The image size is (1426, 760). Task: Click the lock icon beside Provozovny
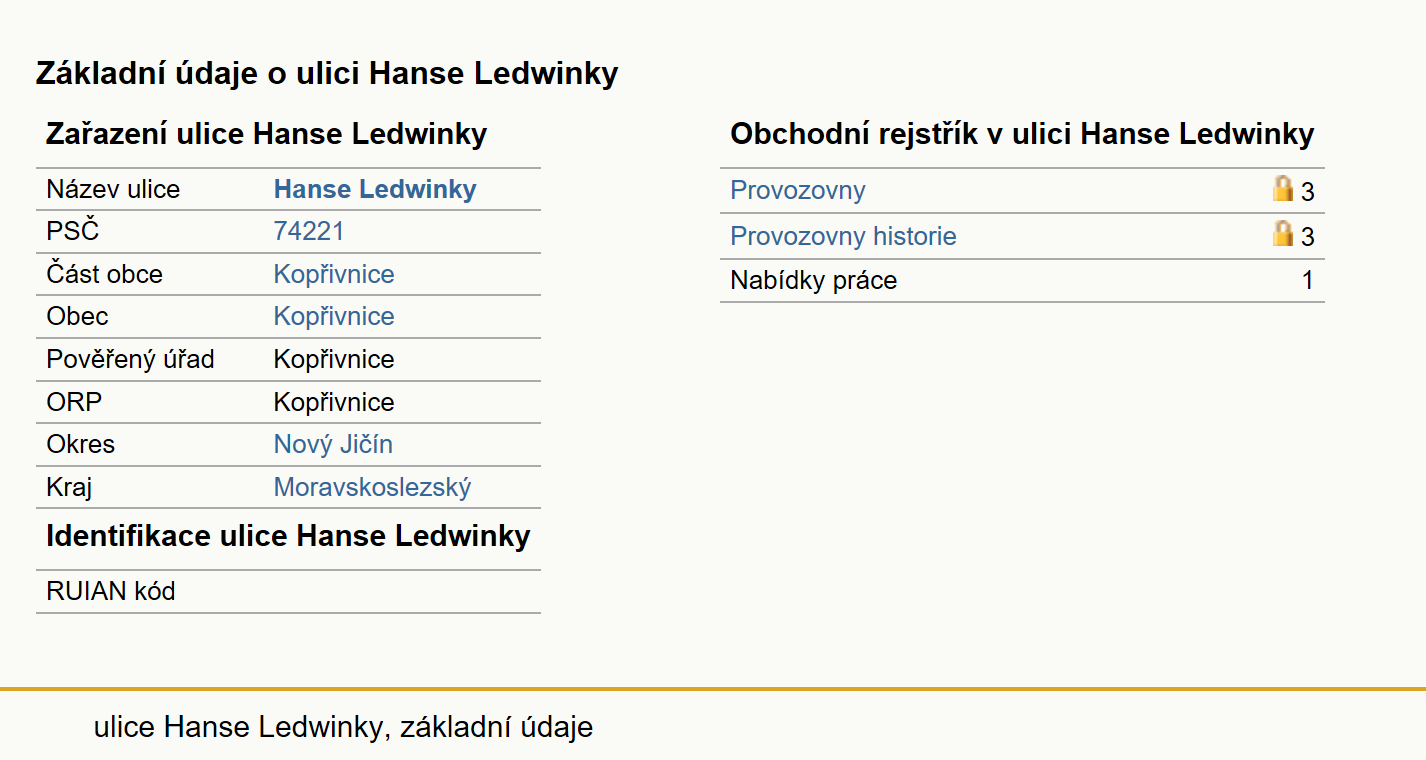pyautogui.click(x=1283, y=188)
